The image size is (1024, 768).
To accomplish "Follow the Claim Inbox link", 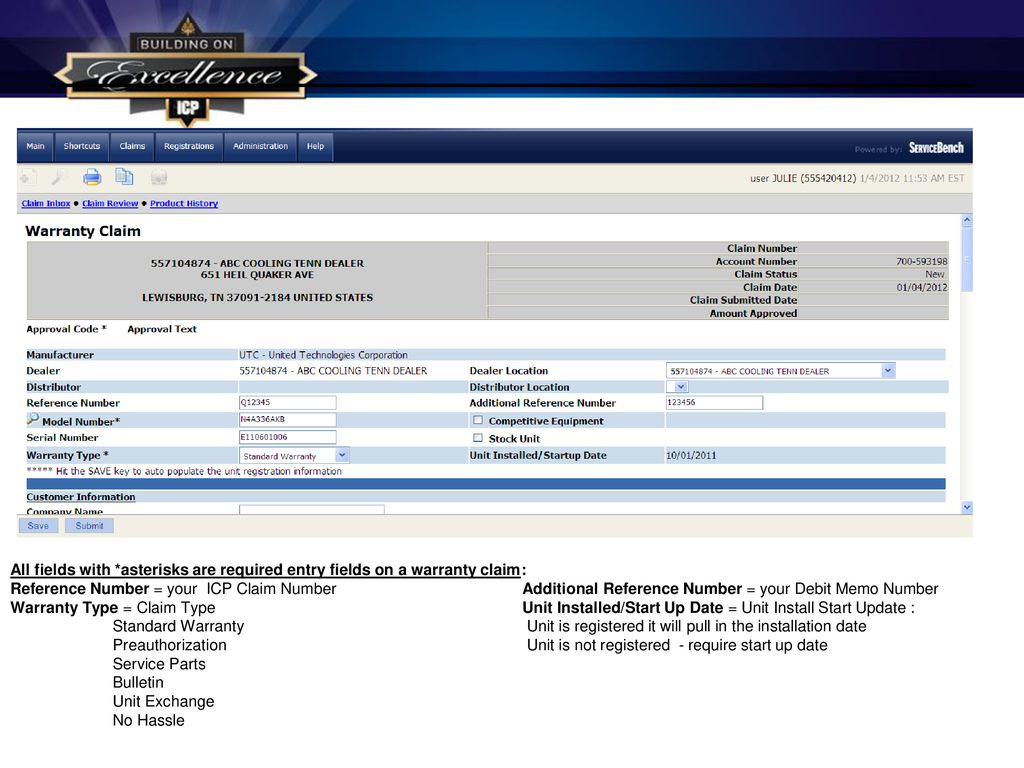I will point(46,203).
